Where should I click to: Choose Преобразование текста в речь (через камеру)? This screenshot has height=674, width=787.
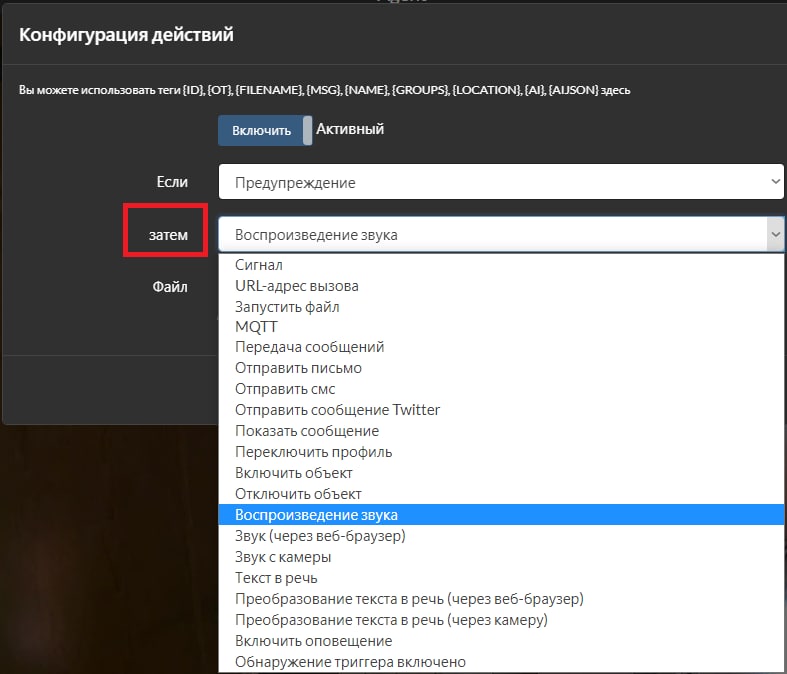click(501, 620)
